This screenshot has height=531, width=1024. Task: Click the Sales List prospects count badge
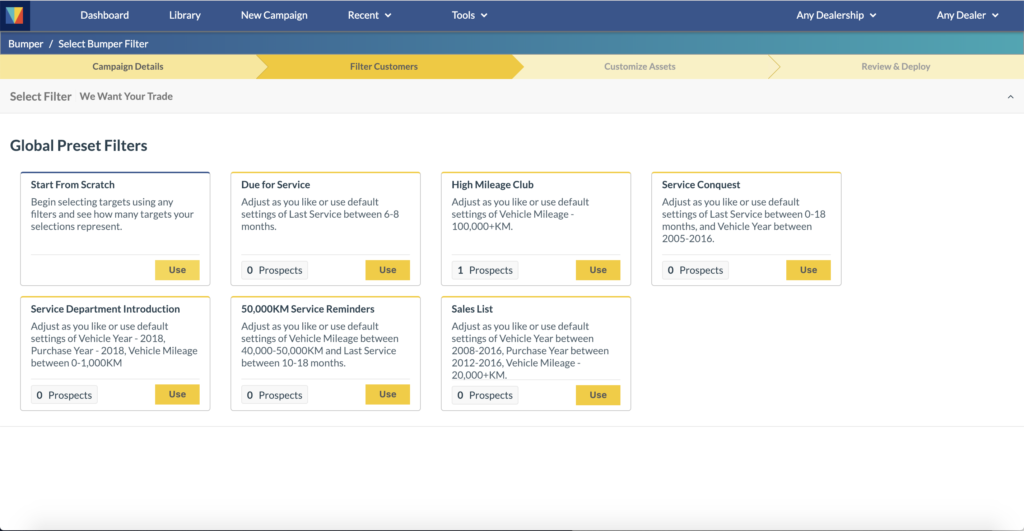(x=485, y=395)
